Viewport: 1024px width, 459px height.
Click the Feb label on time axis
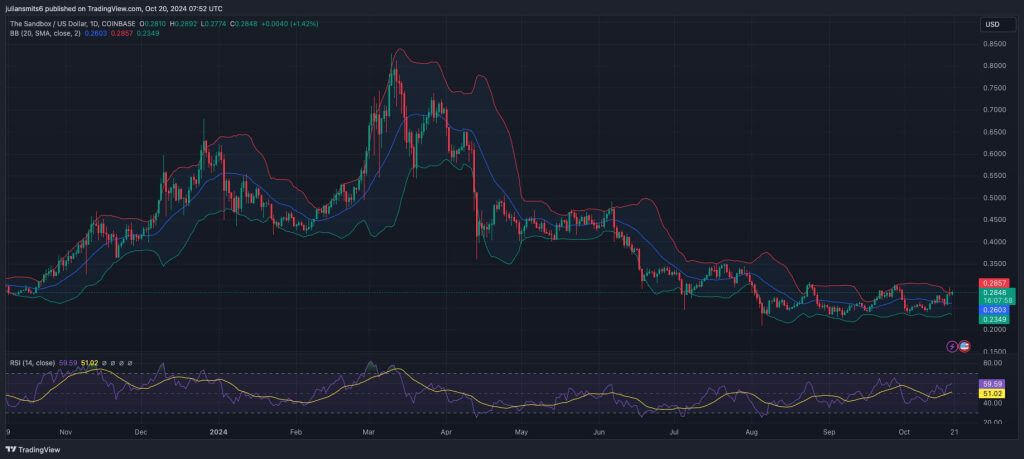click(x=295, y=432)
